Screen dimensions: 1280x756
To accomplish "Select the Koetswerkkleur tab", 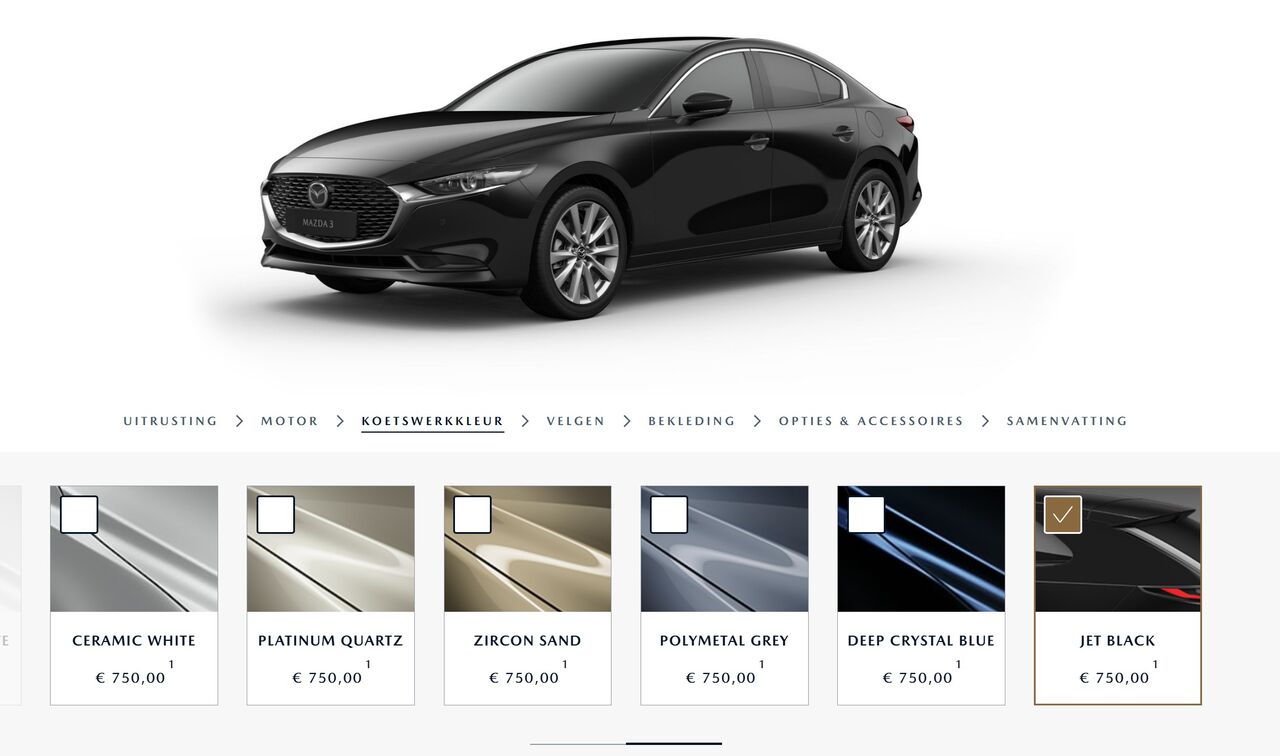I will [433, 421].
